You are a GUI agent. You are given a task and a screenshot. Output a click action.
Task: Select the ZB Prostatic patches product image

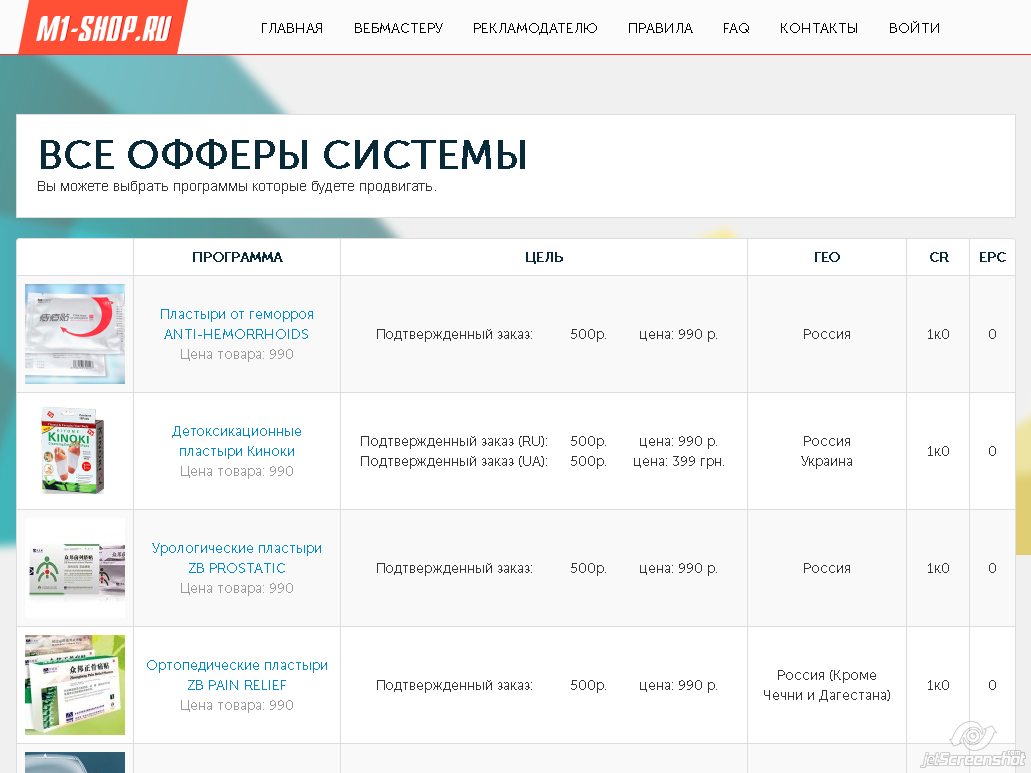[75, 568]
